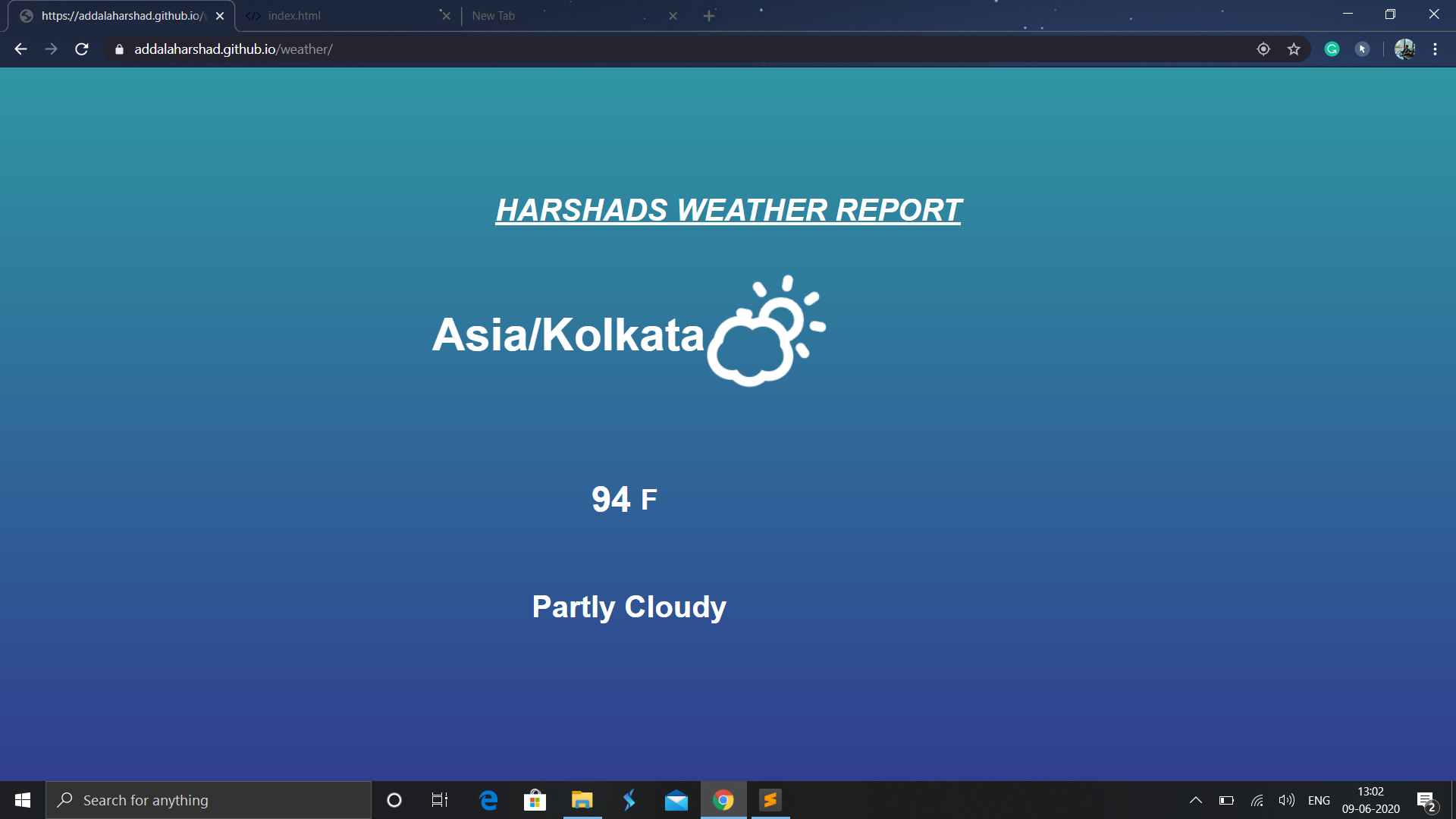
Task: Open the Grammarly extension icon
Action: [x=1332, y=49]
